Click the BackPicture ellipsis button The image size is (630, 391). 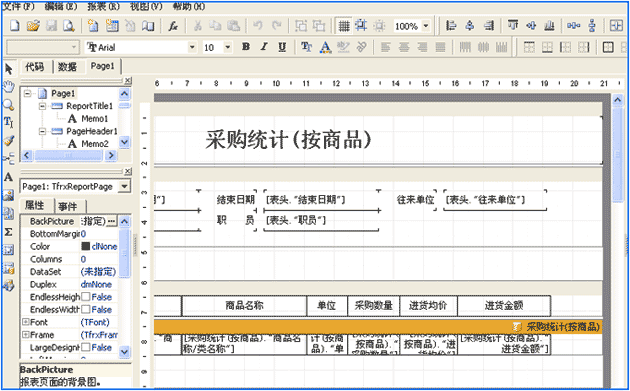111,221
